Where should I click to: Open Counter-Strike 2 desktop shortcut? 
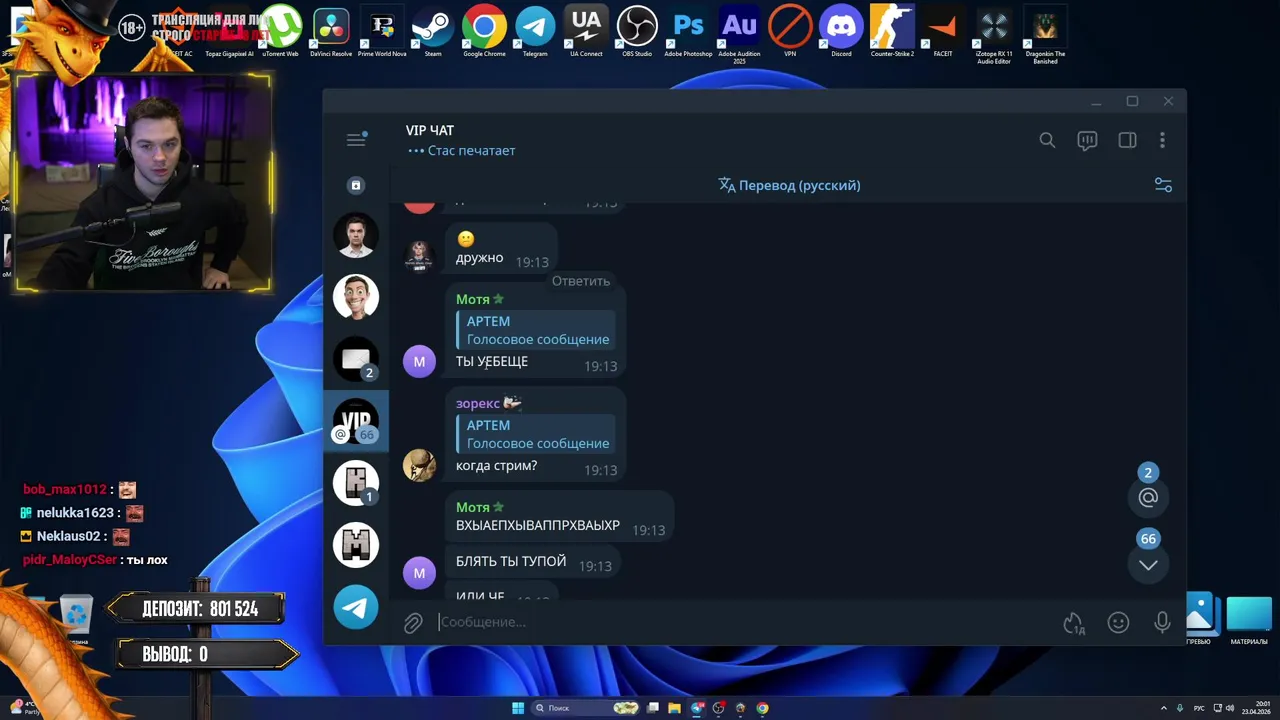coord(892,31)
